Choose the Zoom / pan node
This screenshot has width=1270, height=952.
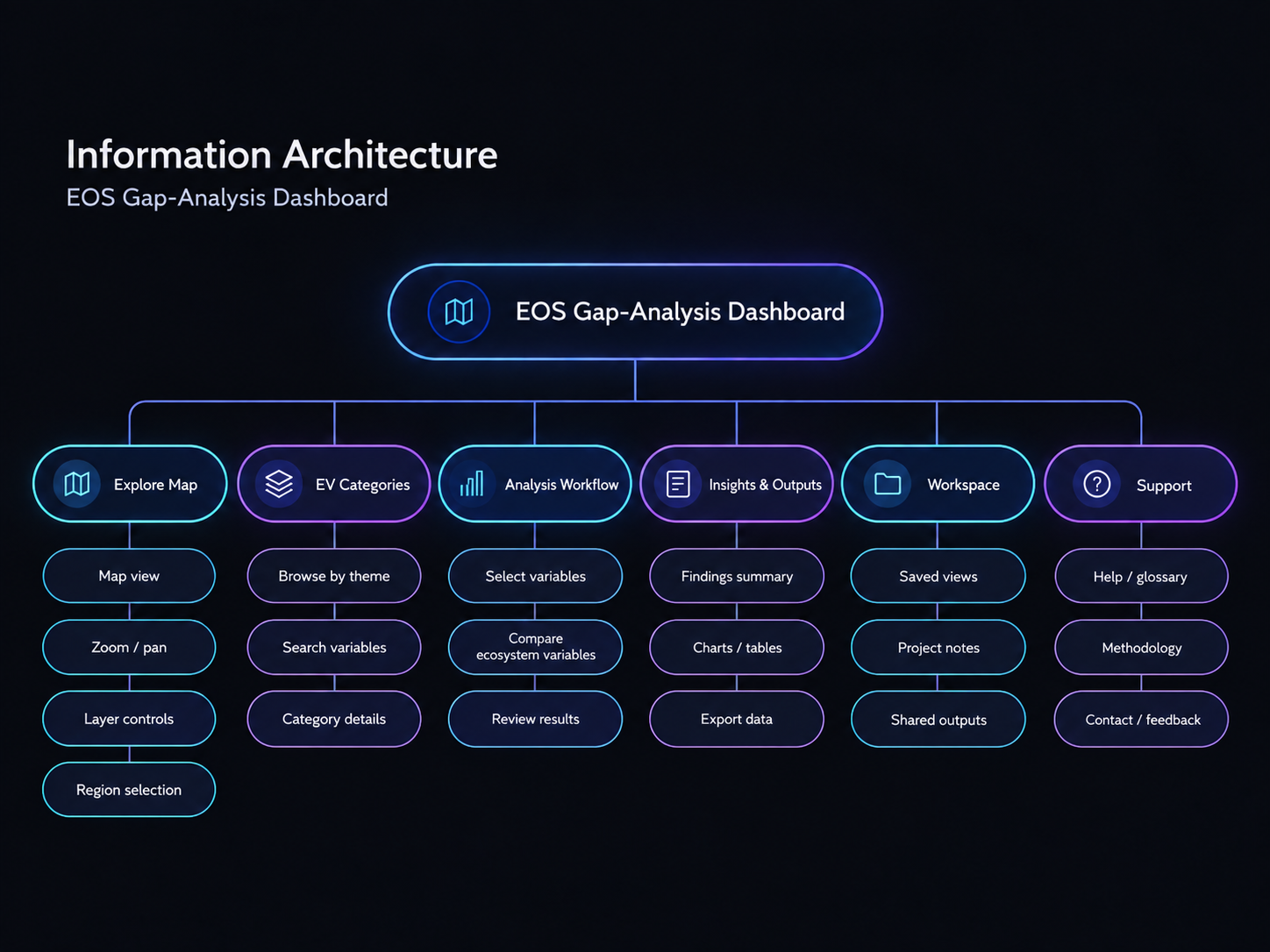pyautogui.click(x=129, y=647)
